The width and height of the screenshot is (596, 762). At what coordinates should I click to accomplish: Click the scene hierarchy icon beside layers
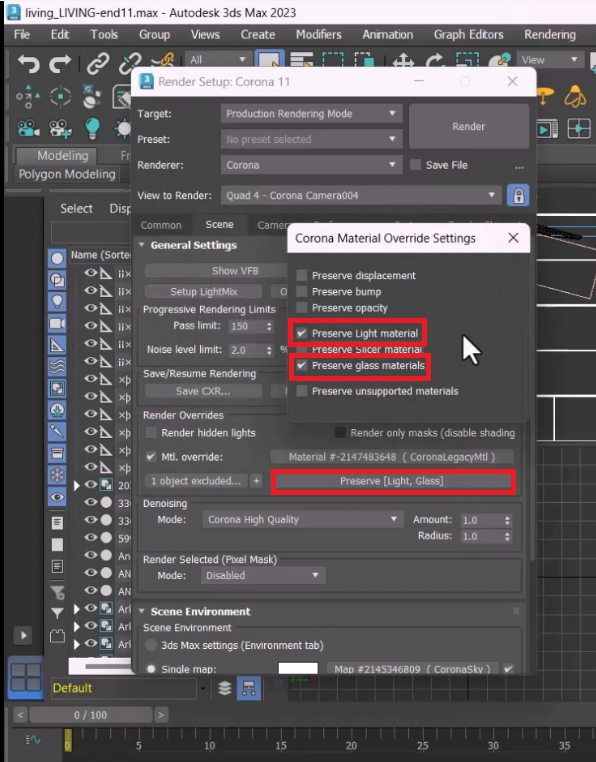point(249,688)
